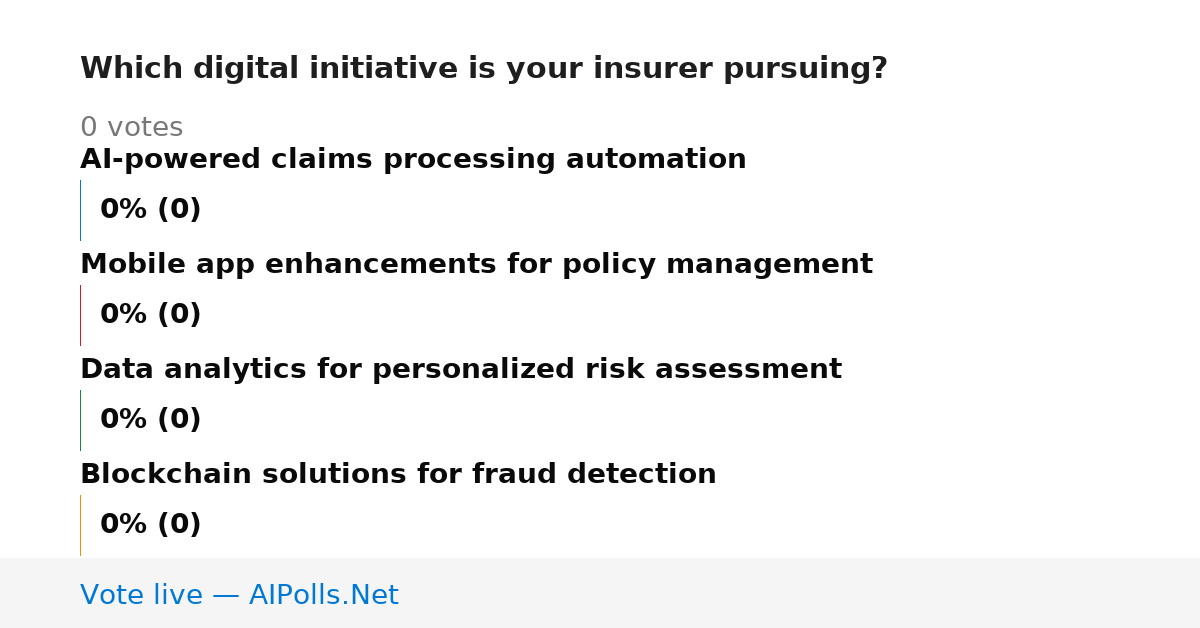Screen dimensions: 1200x628
Task: Click the orange bar under Blockchain solutions option
Action: point(80,525)
